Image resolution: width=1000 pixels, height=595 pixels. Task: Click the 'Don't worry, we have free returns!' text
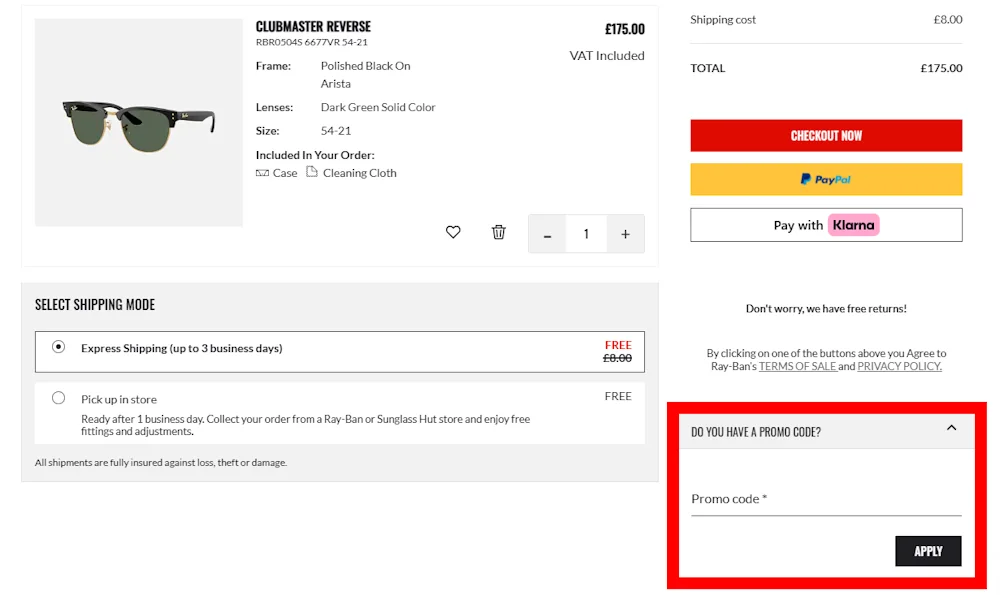point(826,309)
